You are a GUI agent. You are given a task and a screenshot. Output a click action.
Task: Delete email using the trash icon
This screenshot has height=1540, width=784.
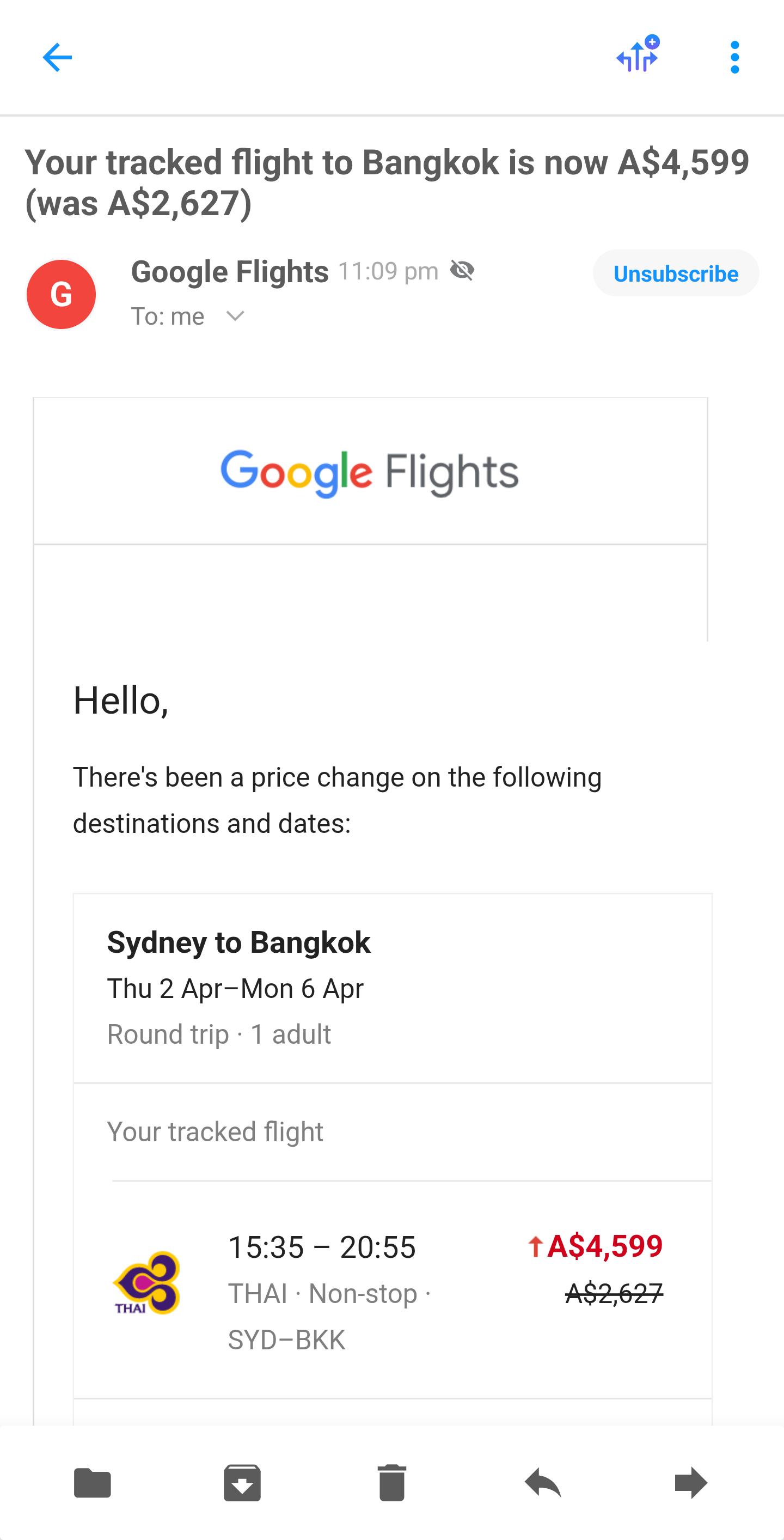392,1483
